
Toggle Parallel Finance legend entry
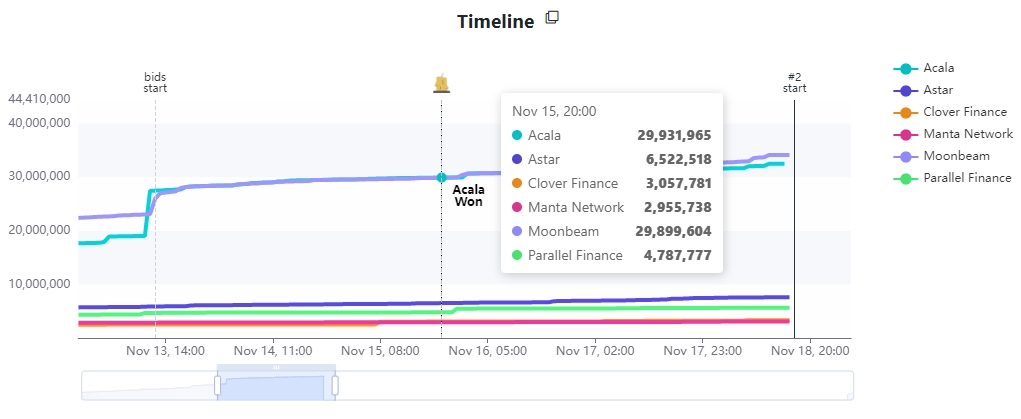[x=967, y=178]
